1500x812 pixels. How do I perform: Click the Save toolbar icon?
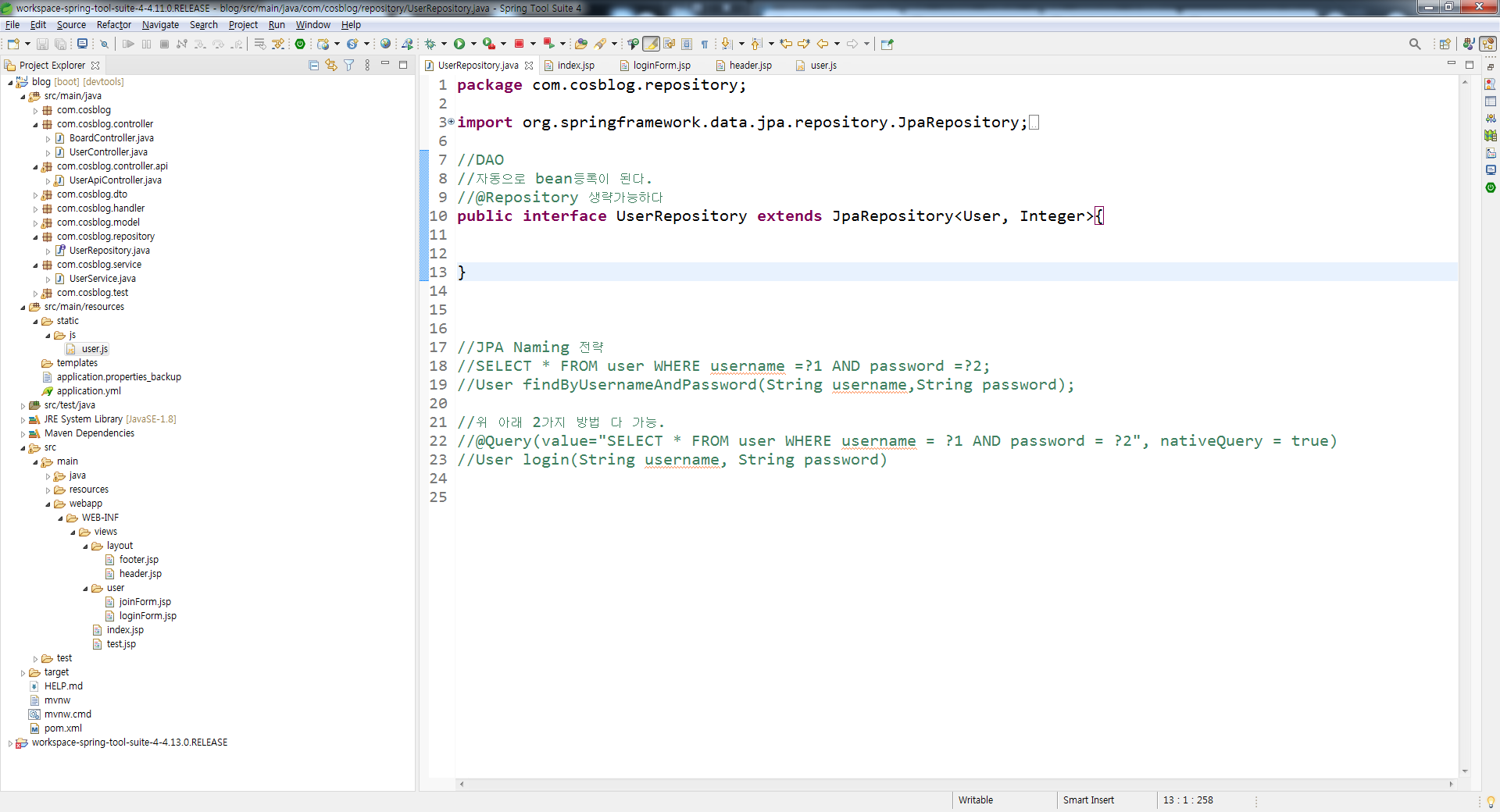tap(43, 45)
